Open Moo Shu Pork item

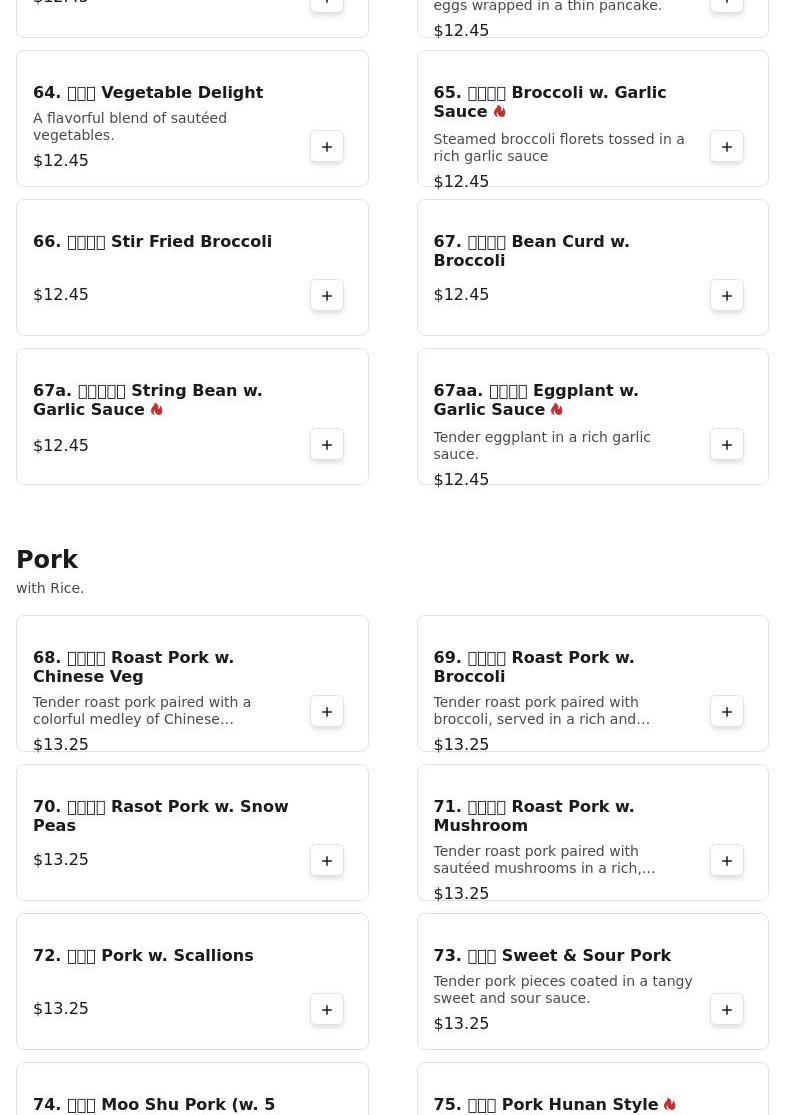[154, 1104]
